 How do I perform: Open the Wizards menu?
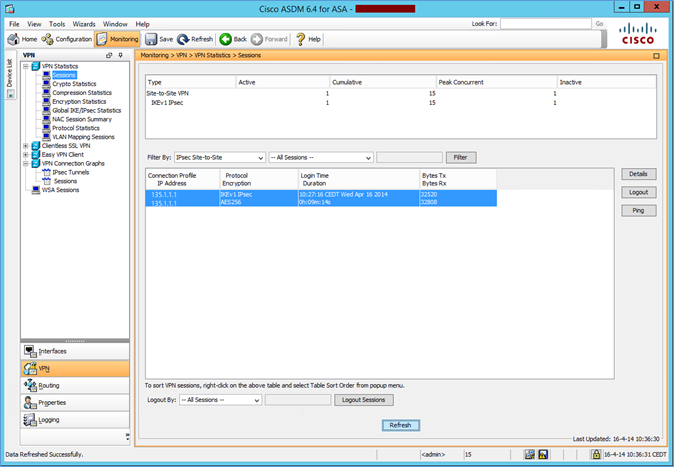click(84, 24)
